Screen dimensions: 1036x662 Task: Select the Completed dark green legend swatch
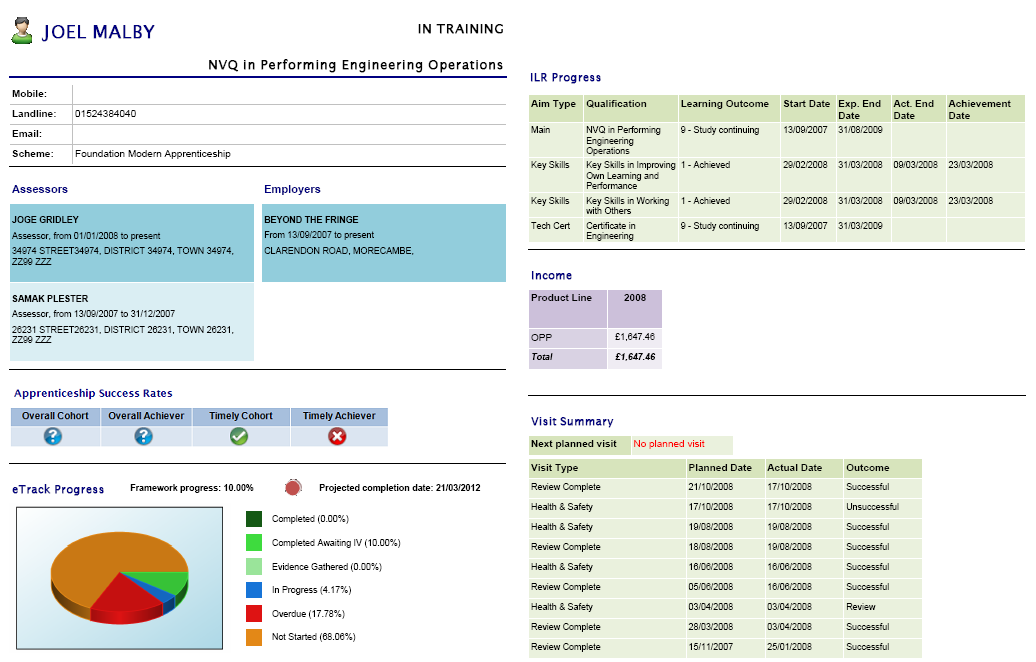pyautogui.click(x=254, y=519)
